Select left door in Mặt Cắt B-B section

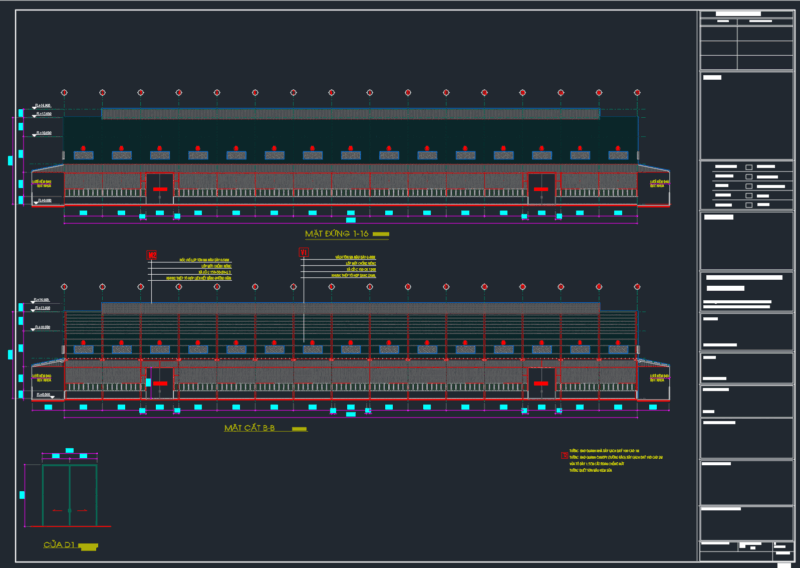coord(159,380)
